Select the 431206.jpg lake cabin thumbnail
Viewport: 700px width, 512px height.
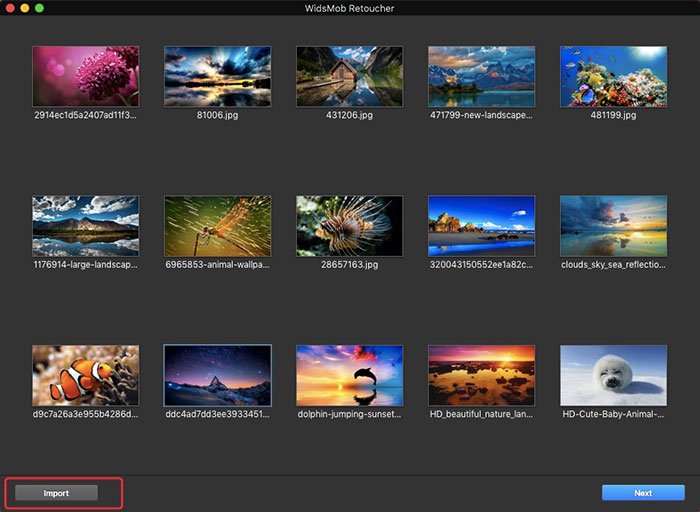point(350,76)
